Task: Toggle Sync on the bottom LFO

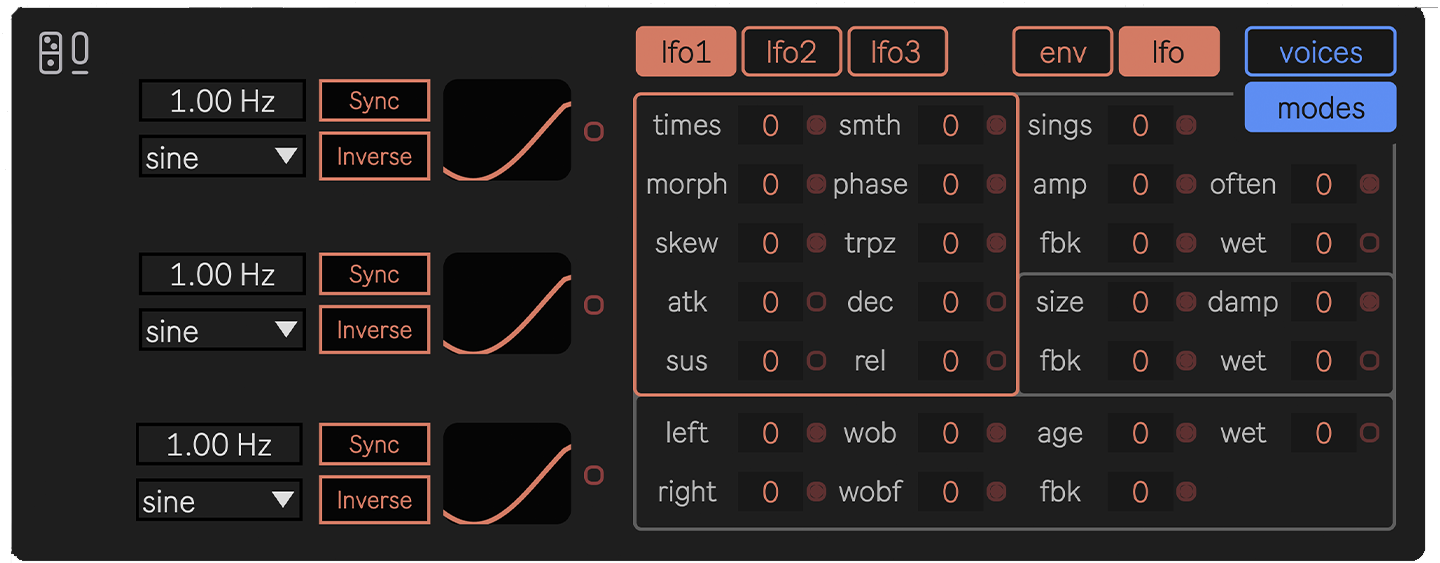Action: click(x=374, y=445)
